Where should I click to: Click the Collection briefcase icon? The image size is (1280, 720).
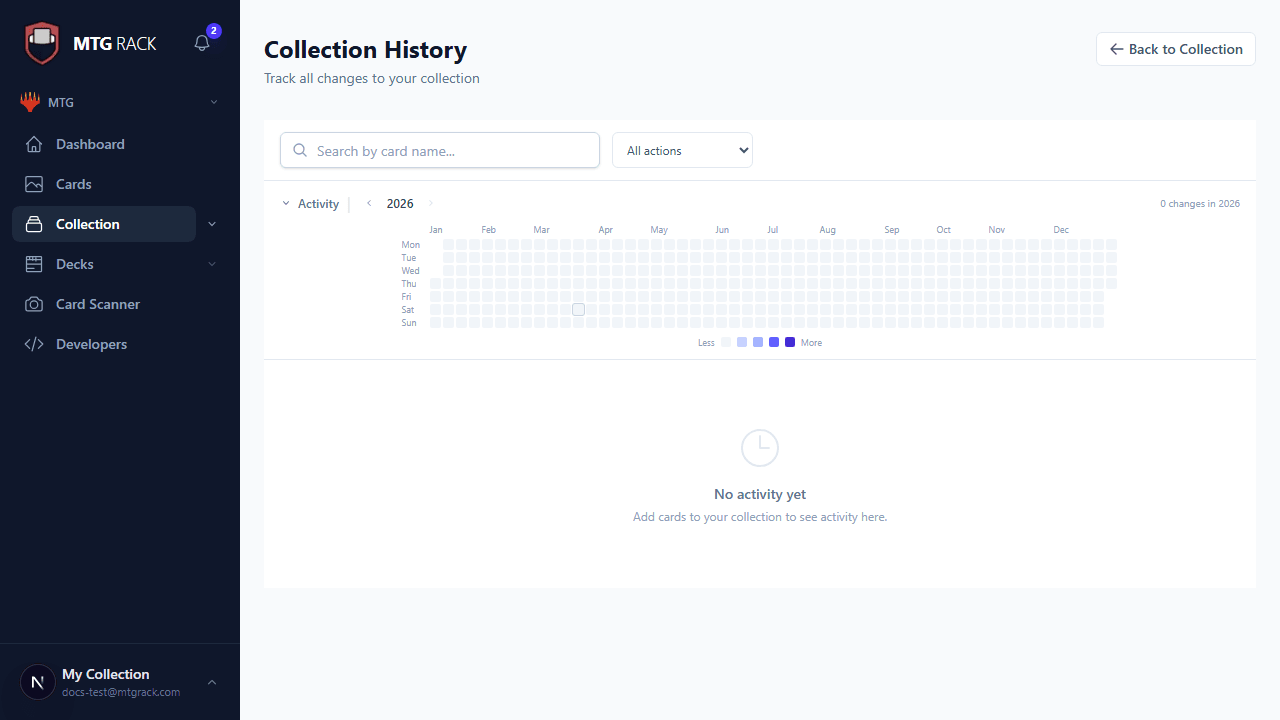[33, 224]
